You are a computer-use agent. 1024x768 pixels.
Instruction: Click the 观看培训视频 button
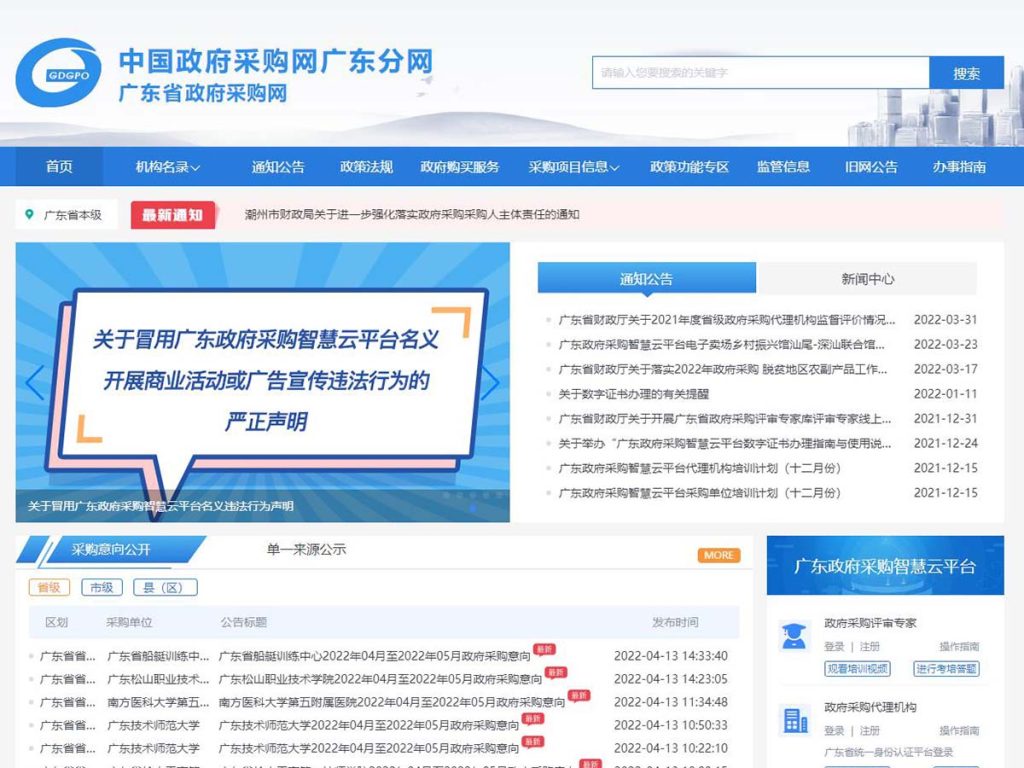[857, 669]
